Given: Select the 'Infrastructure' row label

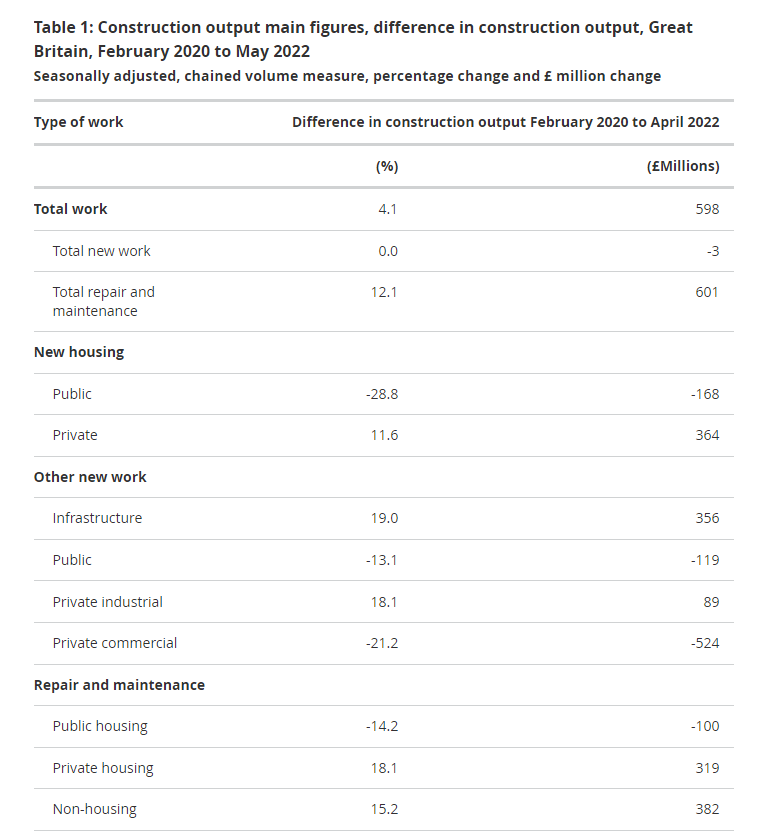Looking at the screenshot, I should (97, 518).
